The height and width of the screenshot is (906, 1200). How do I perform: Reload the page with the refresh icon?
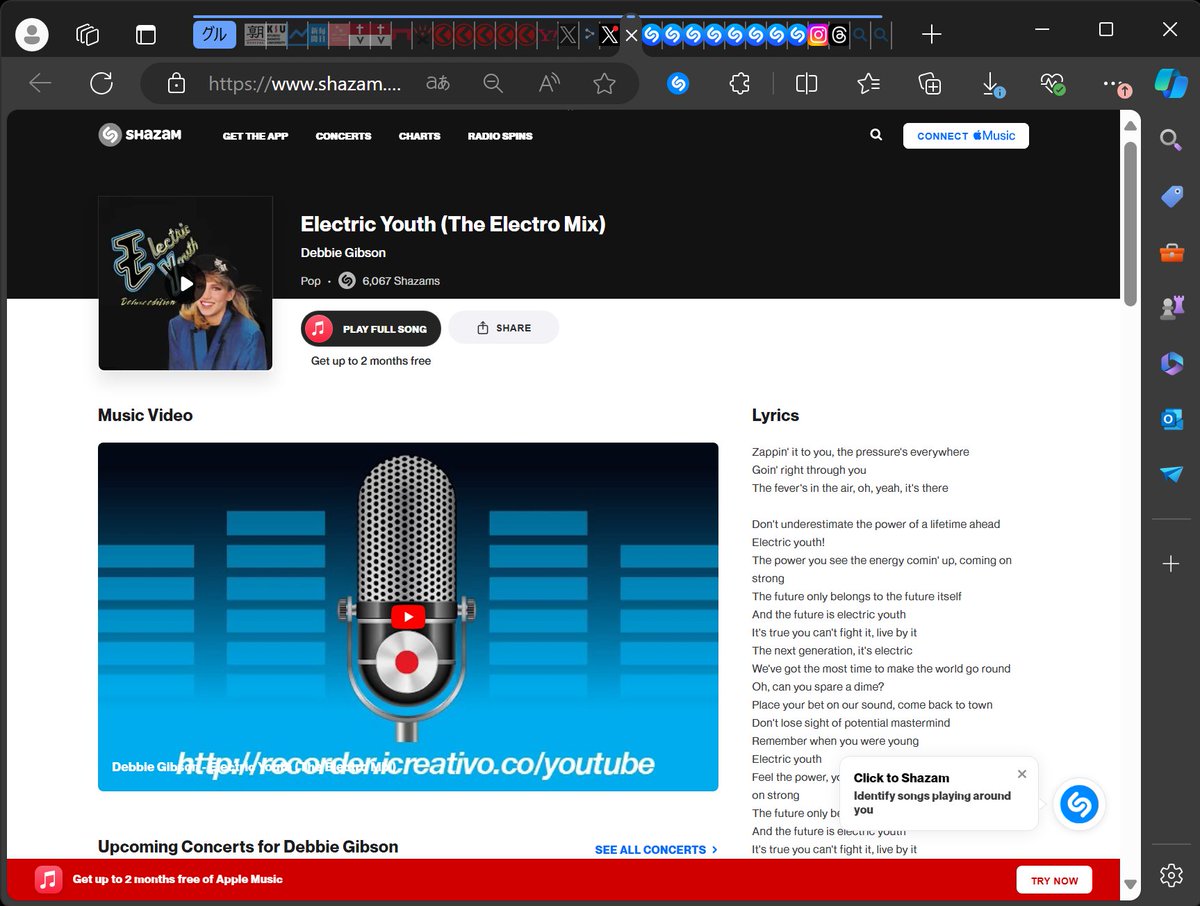pyautogui.click(x=101, y=84)
